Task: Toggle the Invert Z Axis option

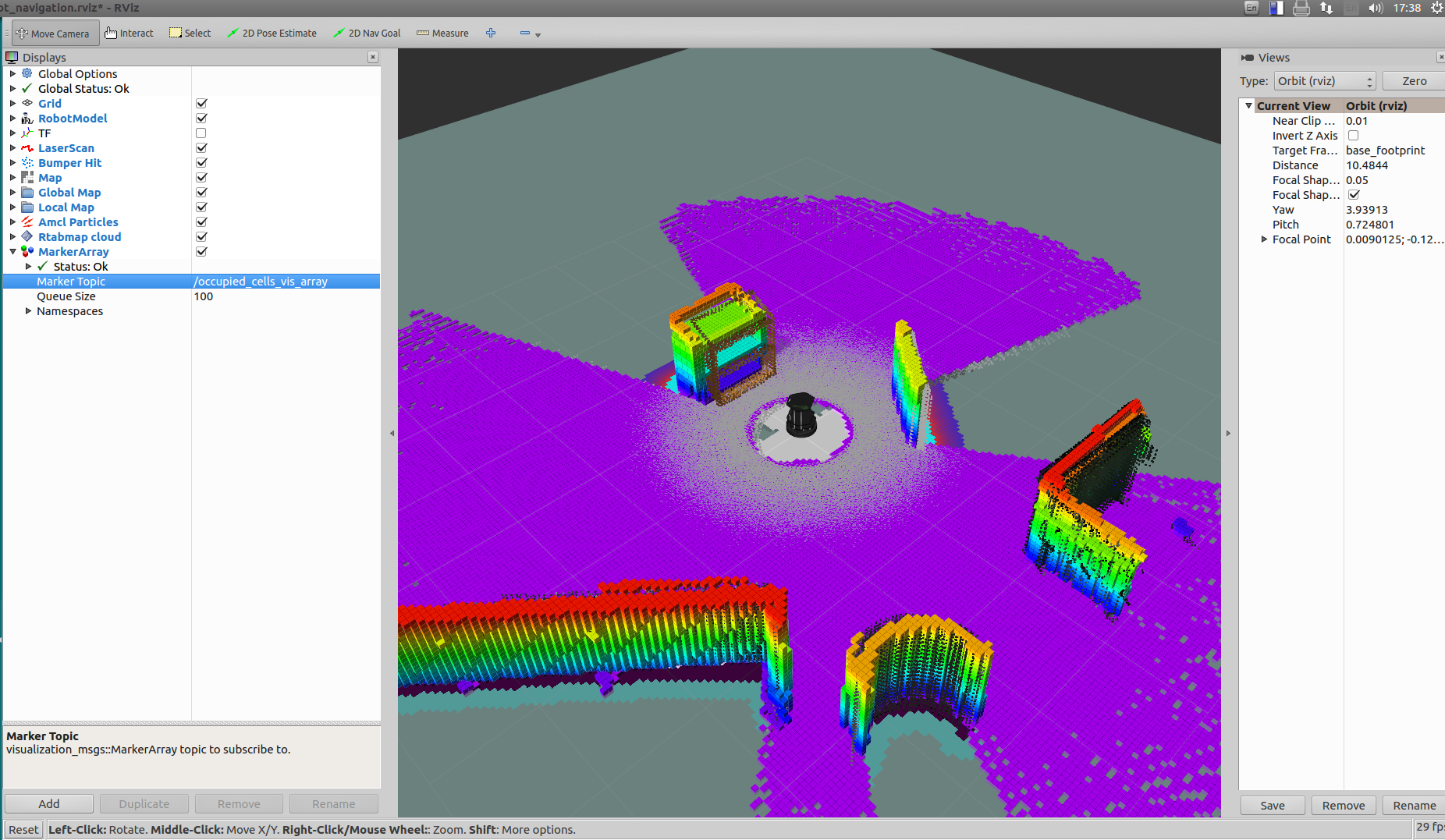Action: point(1353,135)
